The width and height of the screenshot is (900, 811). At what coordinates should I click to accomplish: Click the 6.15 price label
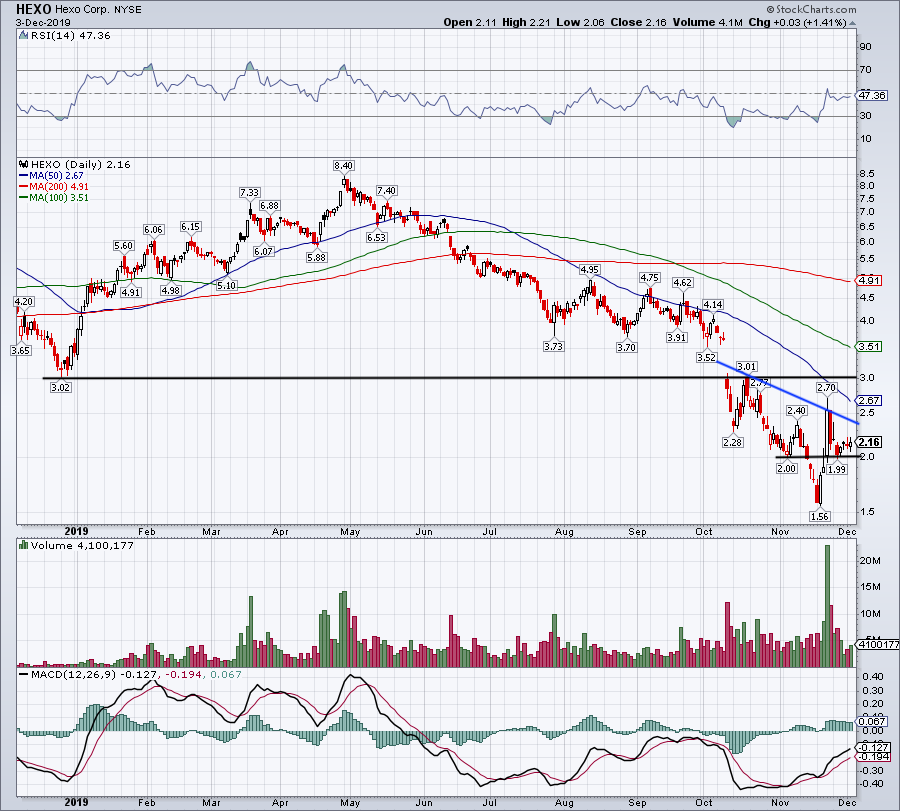click(191, 227)
